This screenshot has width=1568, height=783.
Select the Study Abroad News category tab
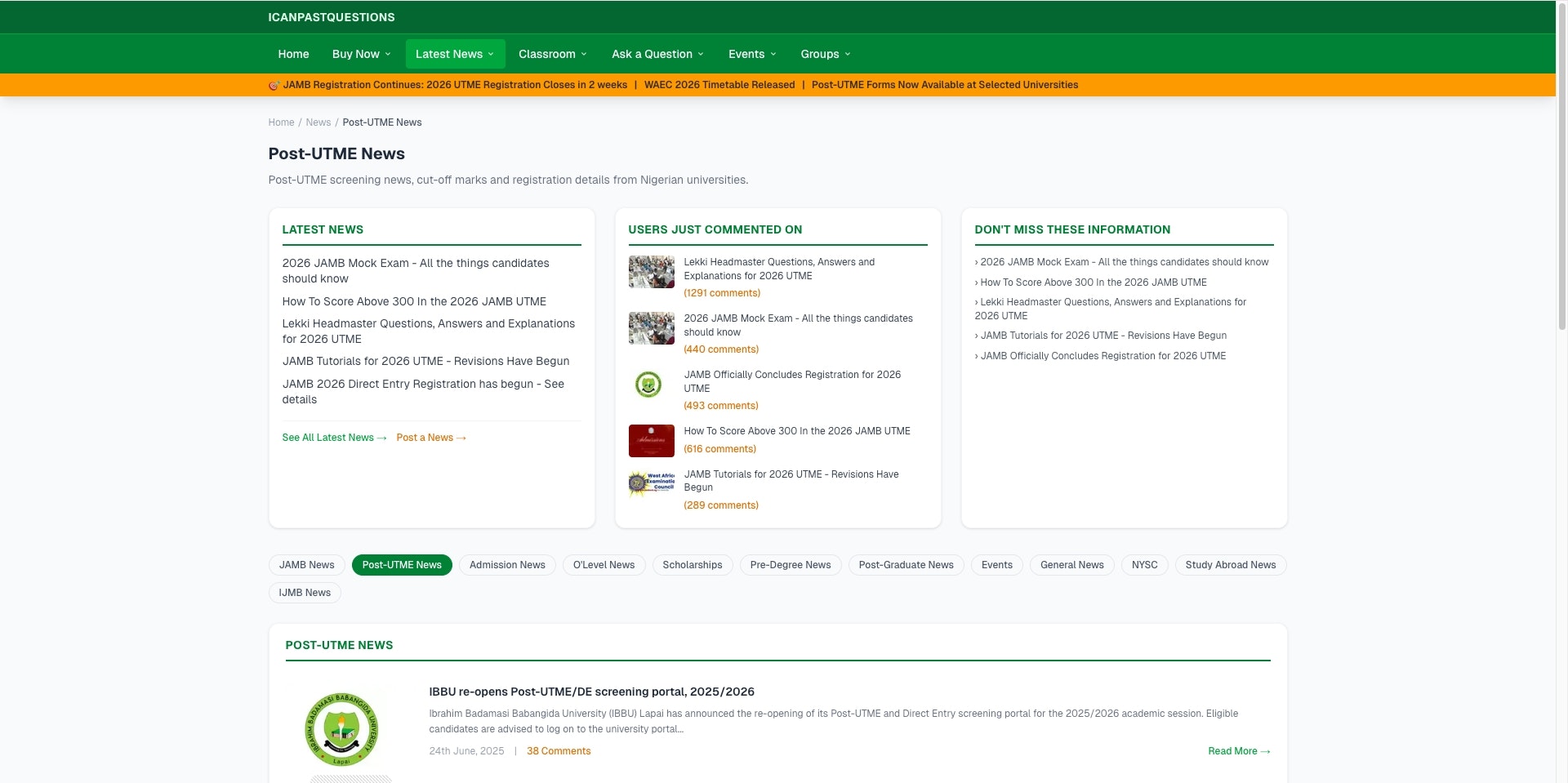click(1231, 565)
